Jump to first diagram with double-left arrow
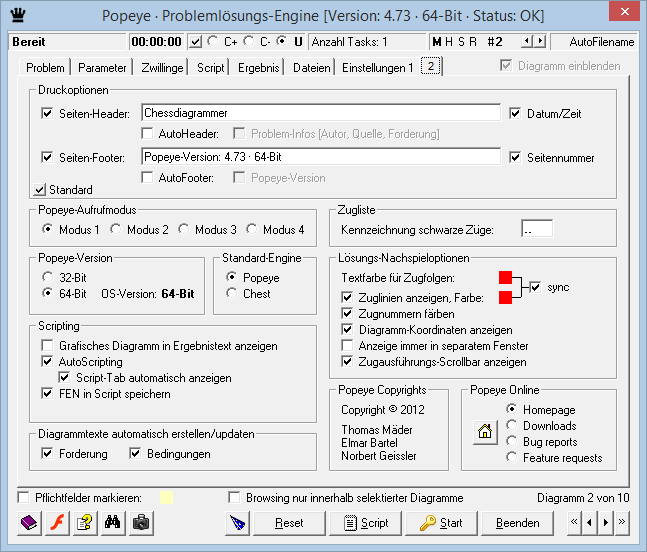The image size is (647, 552). 574,522
